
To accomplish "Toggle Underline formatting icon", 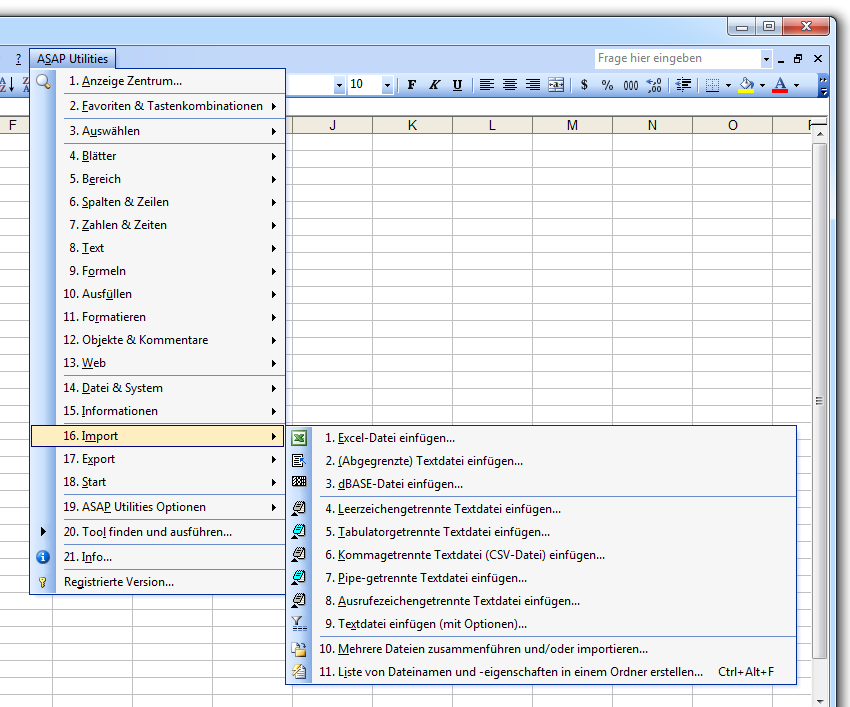I will click(x=457, y=85).
